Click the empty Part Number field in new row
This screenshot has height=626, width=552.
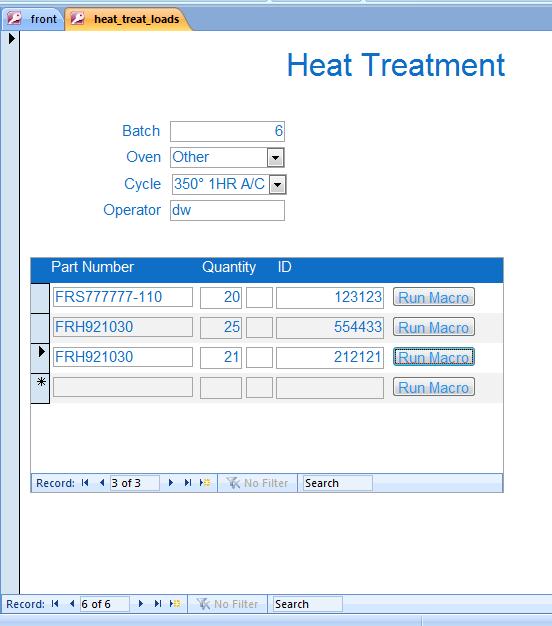[123, 387]
